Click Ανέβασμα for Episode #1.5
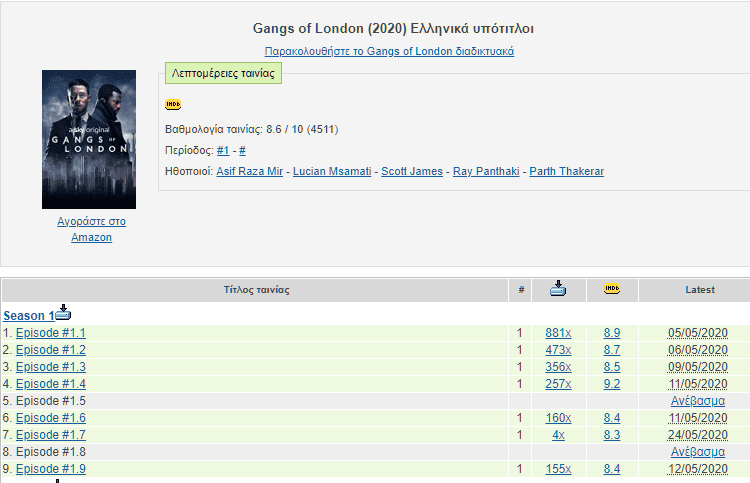This screenshot has width=750, height=483. pyautogui.click(x=698, y=401)
